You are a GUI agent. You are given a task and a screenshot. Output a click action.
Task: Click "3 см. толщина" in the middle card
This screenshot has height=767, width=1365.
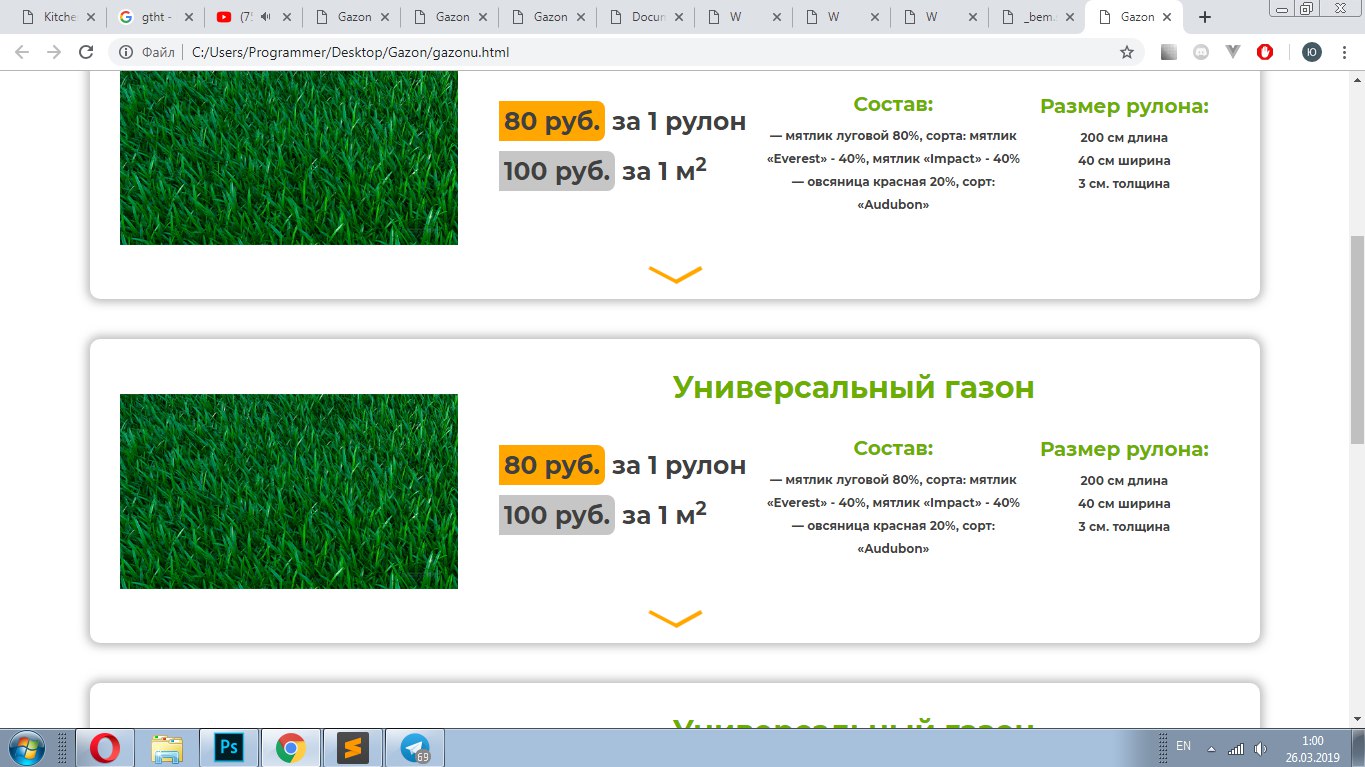pyautogui.click(x=1124, y=527)
